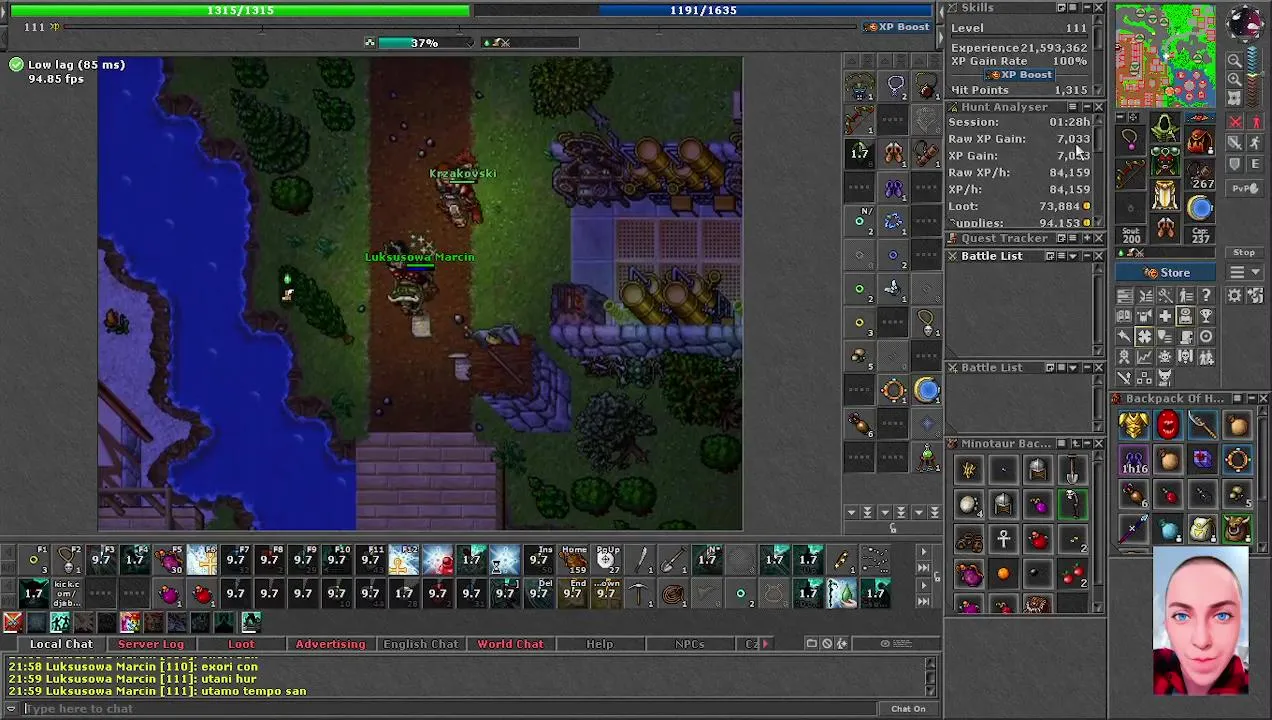Toggle PvP mode button
Viewport: 1272px width, 720px height.
pyautogui.click(x=1244, y=188)
